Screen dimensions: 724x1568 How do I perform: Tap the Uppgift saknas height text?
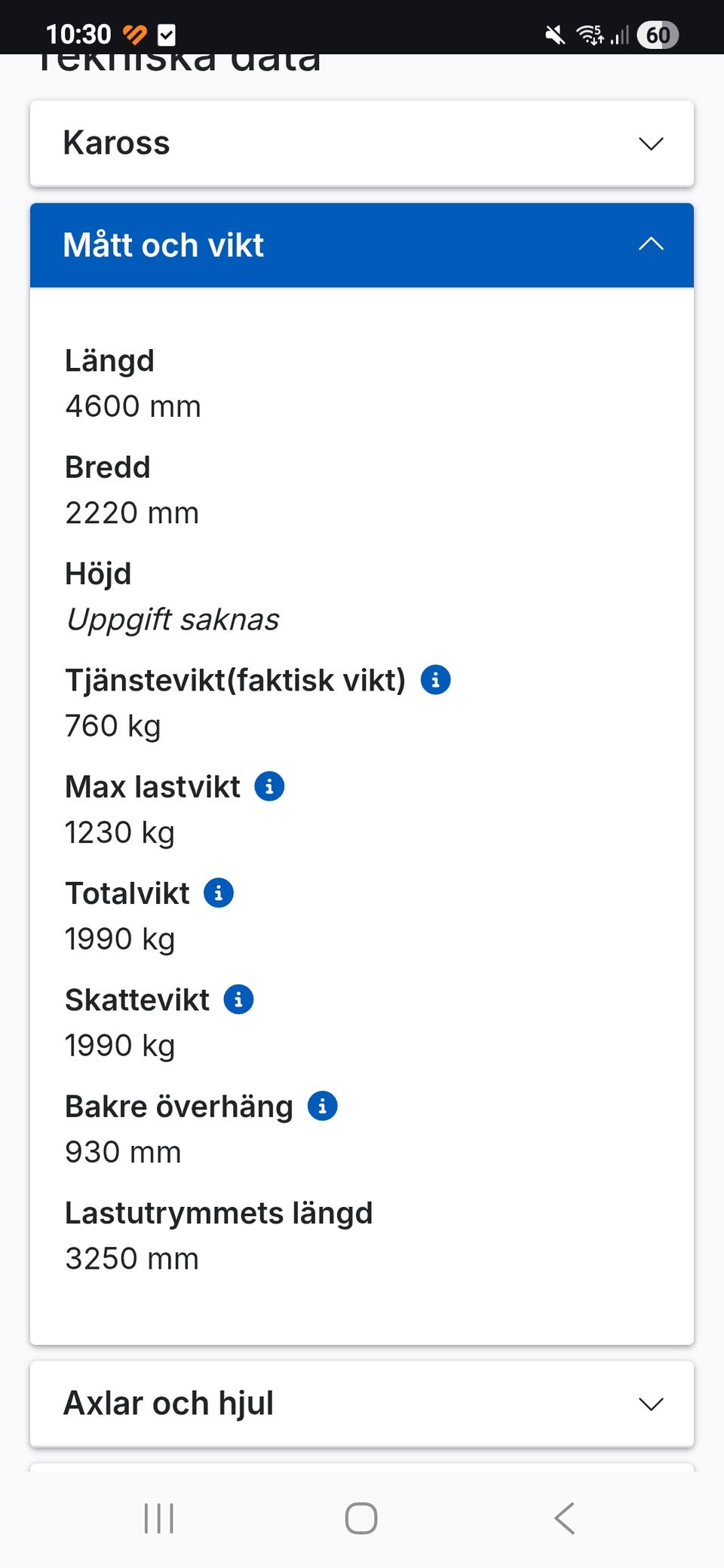coord(173,620)
